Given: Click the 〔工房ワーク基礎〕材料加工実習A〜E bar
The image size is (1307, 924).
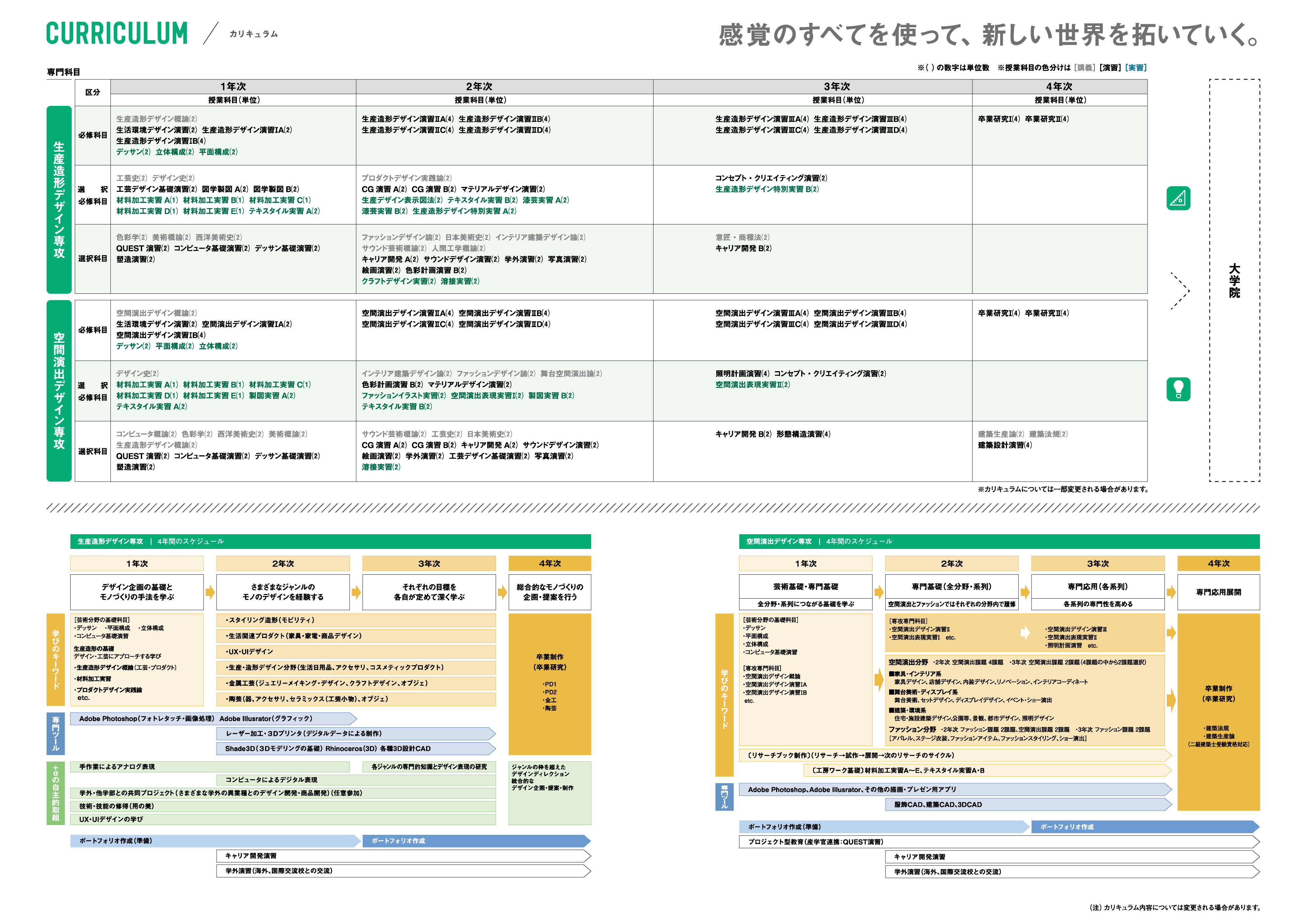Looking at the screenshot, I should coord(988,770).
